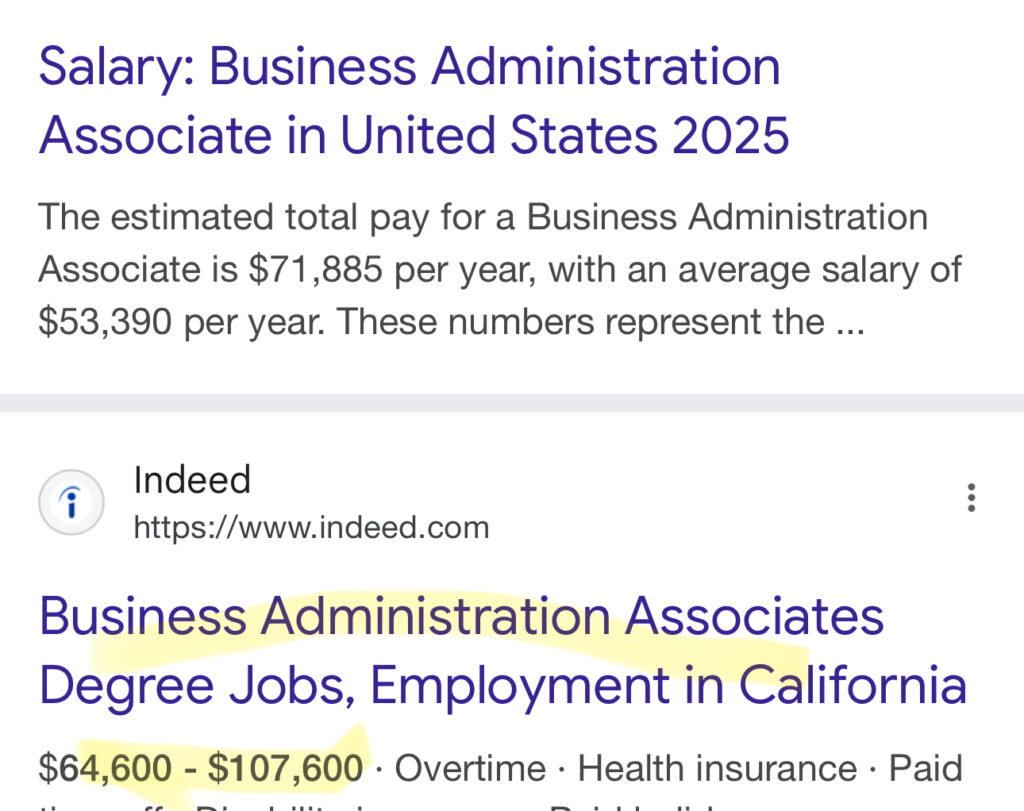Click the 'Overtime' benefit text
Viewport: 1024px width, 811px height.
pyautogui.click(x=470, y=768)
